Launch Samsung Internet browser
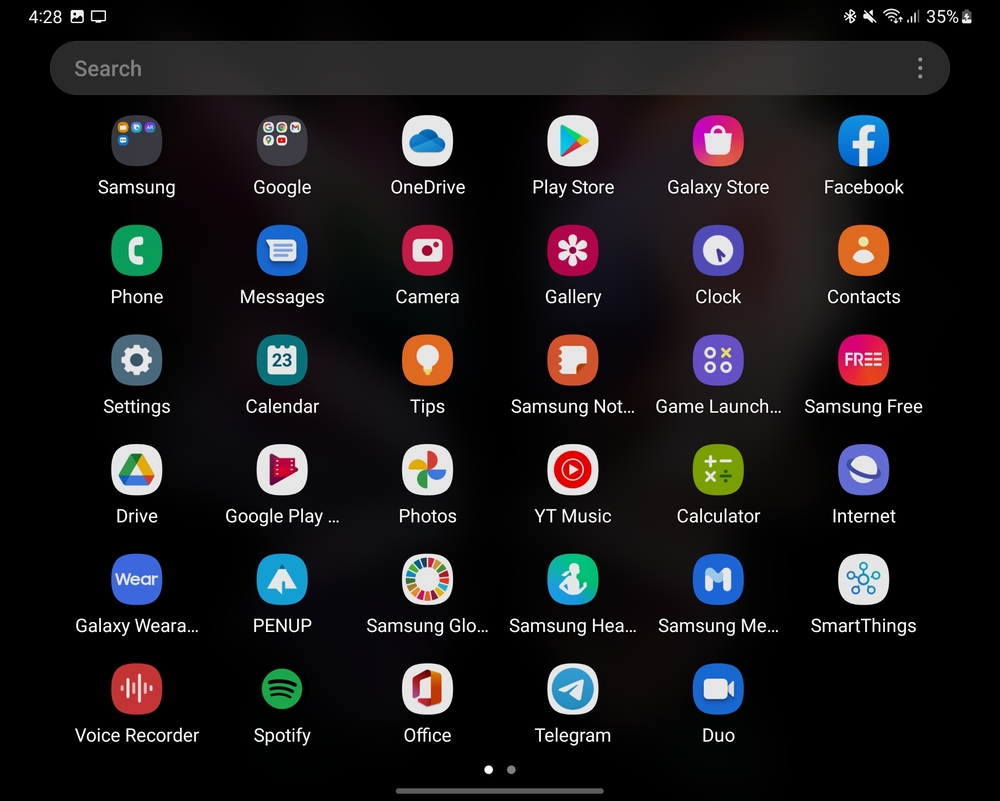This screenshot has width=1000, height=801. pos(864,470)
